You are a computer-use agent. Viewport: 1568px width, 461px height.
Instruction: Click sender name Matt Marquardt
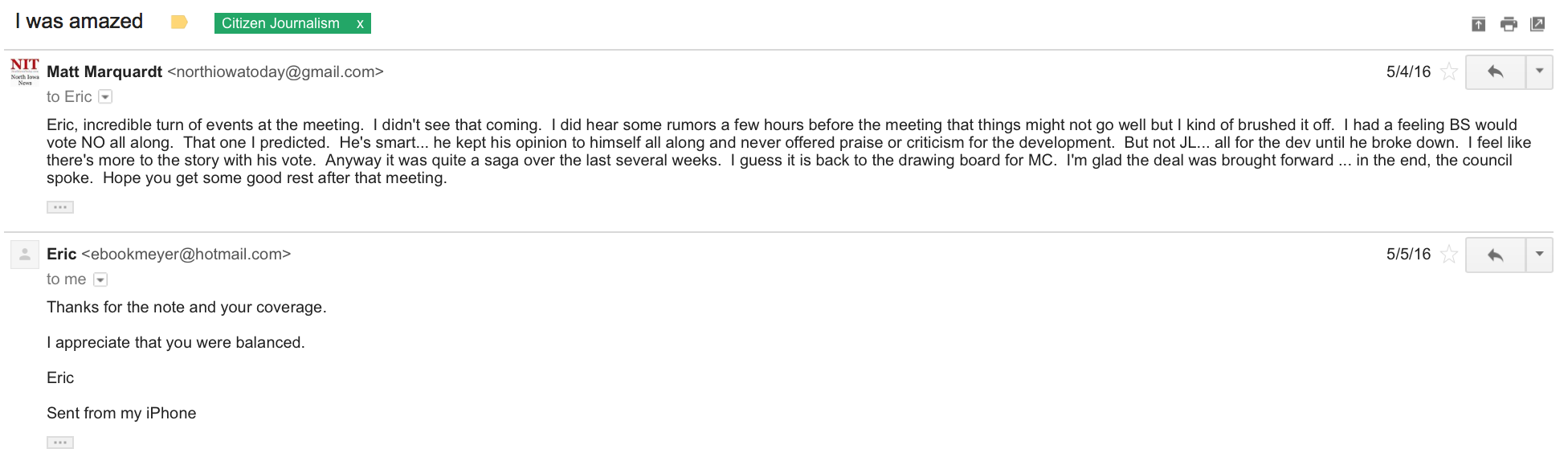point(104,72)
